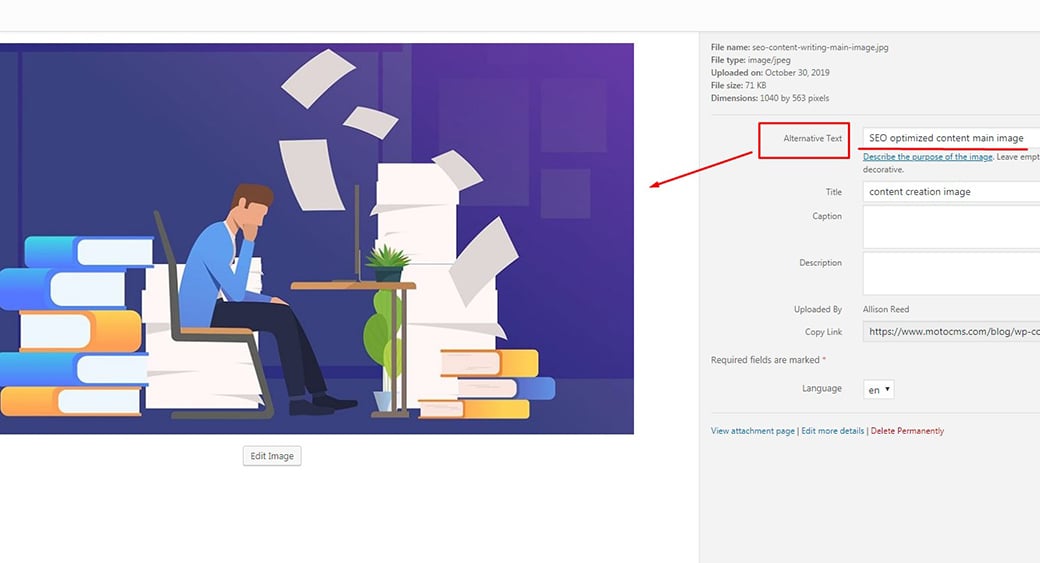1040x563 pixels.
Task: Expand the Language dropdown showing 'en'
Action: (x=879, y=390)
